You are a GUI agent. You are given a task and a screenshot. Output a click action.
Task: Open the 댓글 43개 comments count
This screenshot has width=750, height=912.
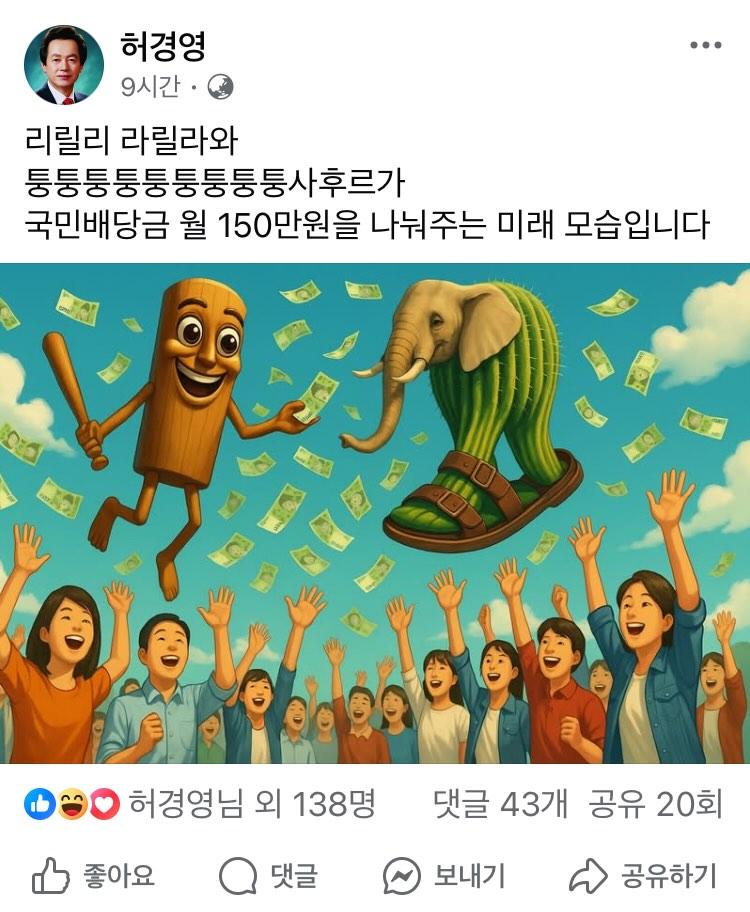500,804
